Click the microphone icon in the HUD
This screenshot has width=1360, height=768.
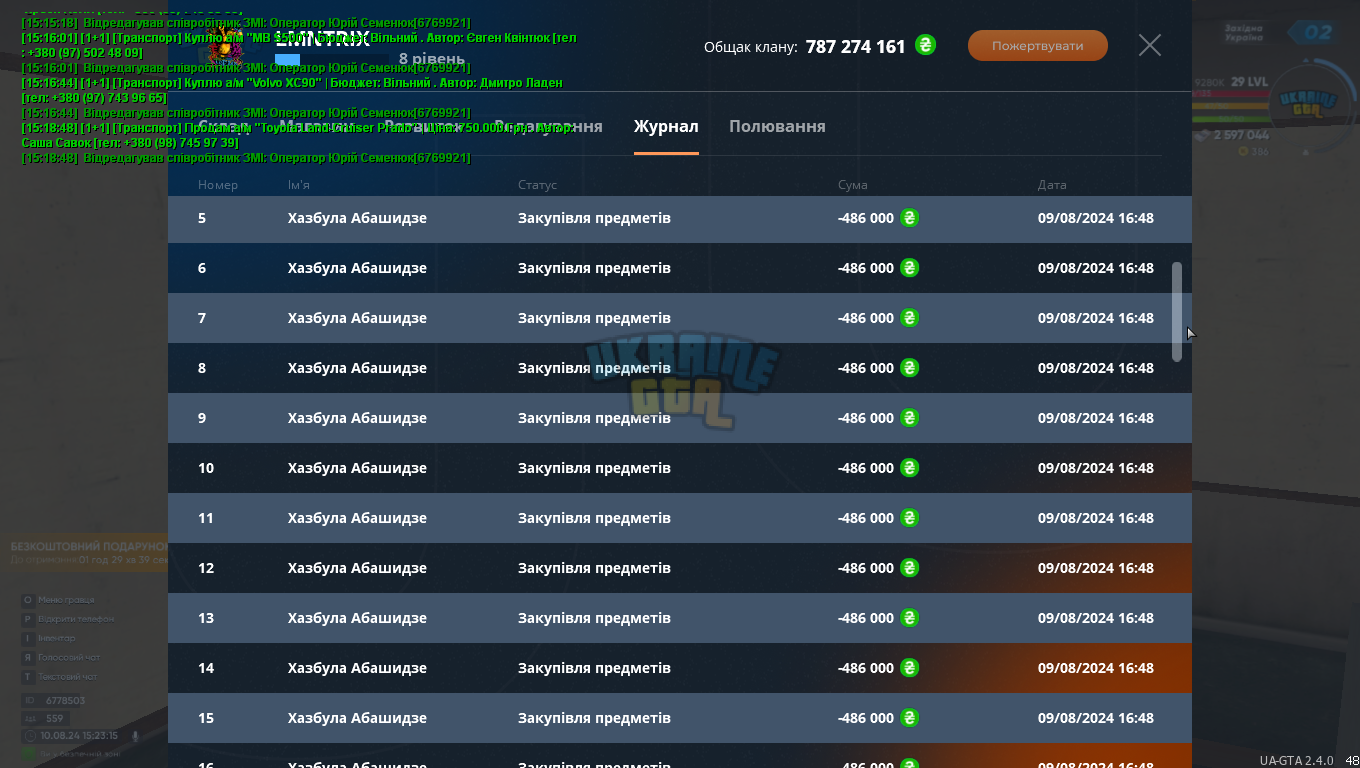(135, 736)
